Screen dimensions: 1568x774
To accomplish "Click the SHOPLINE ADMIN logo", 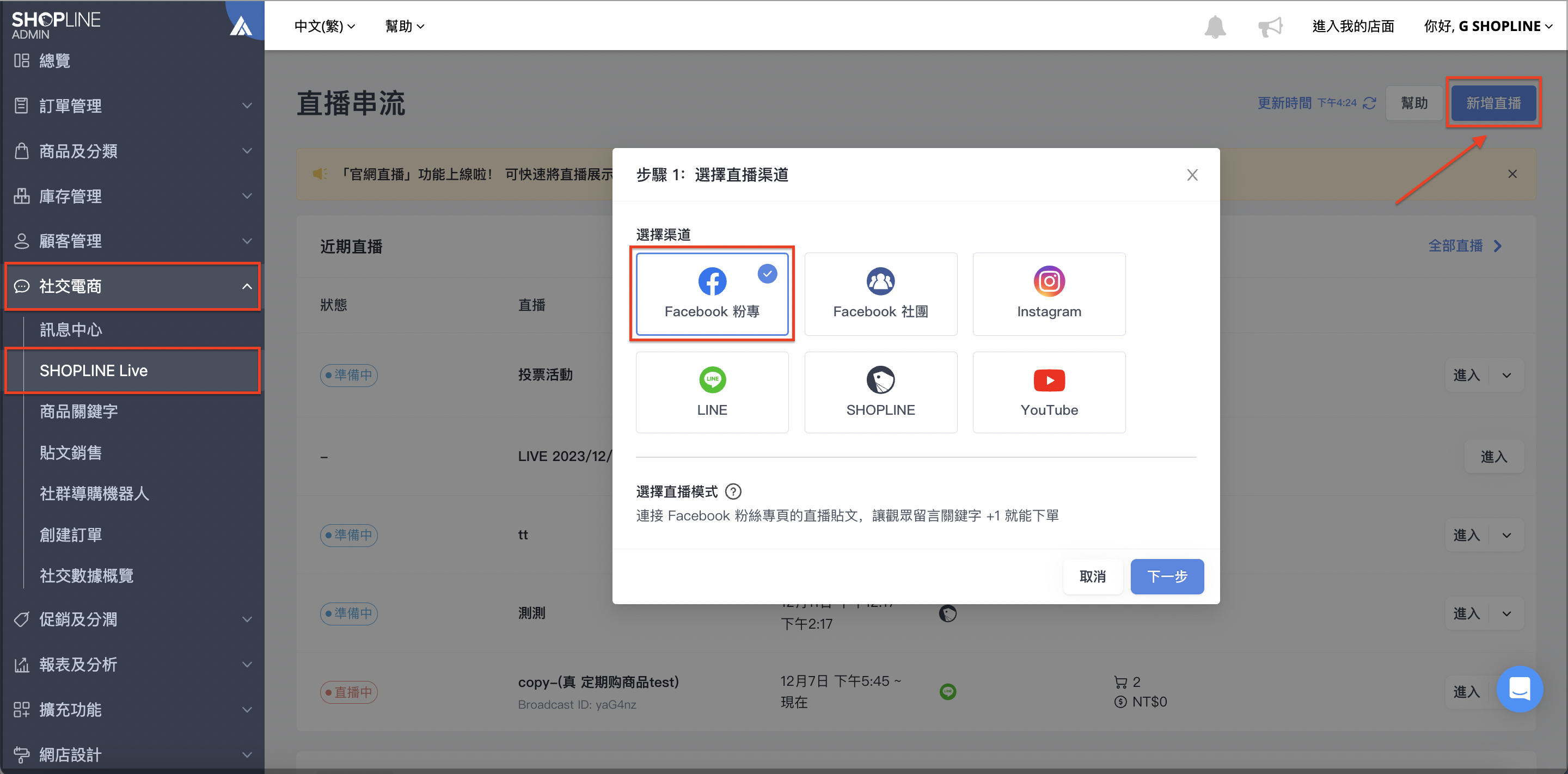I will pyautogui.click(x=56, y=25).
